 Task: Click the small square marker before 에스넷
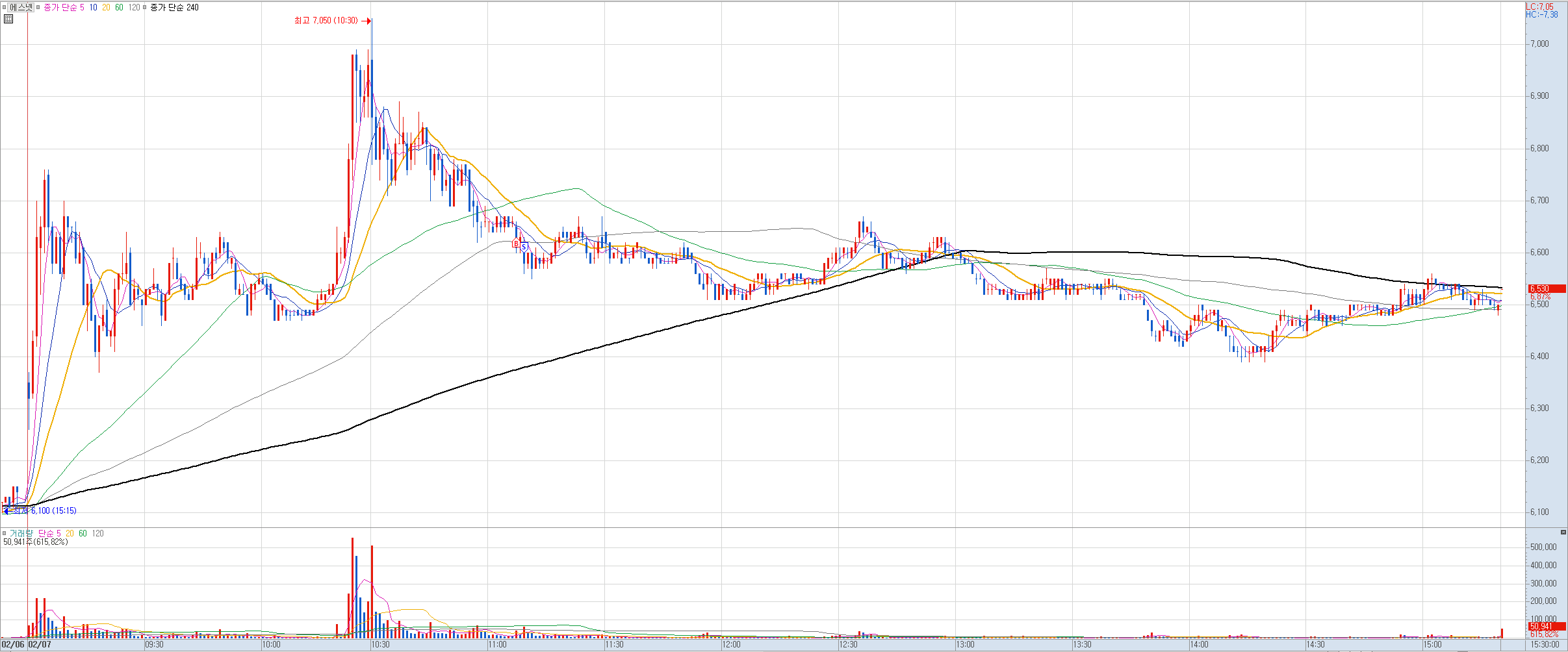pyautogui.click(x=4, y=7)
